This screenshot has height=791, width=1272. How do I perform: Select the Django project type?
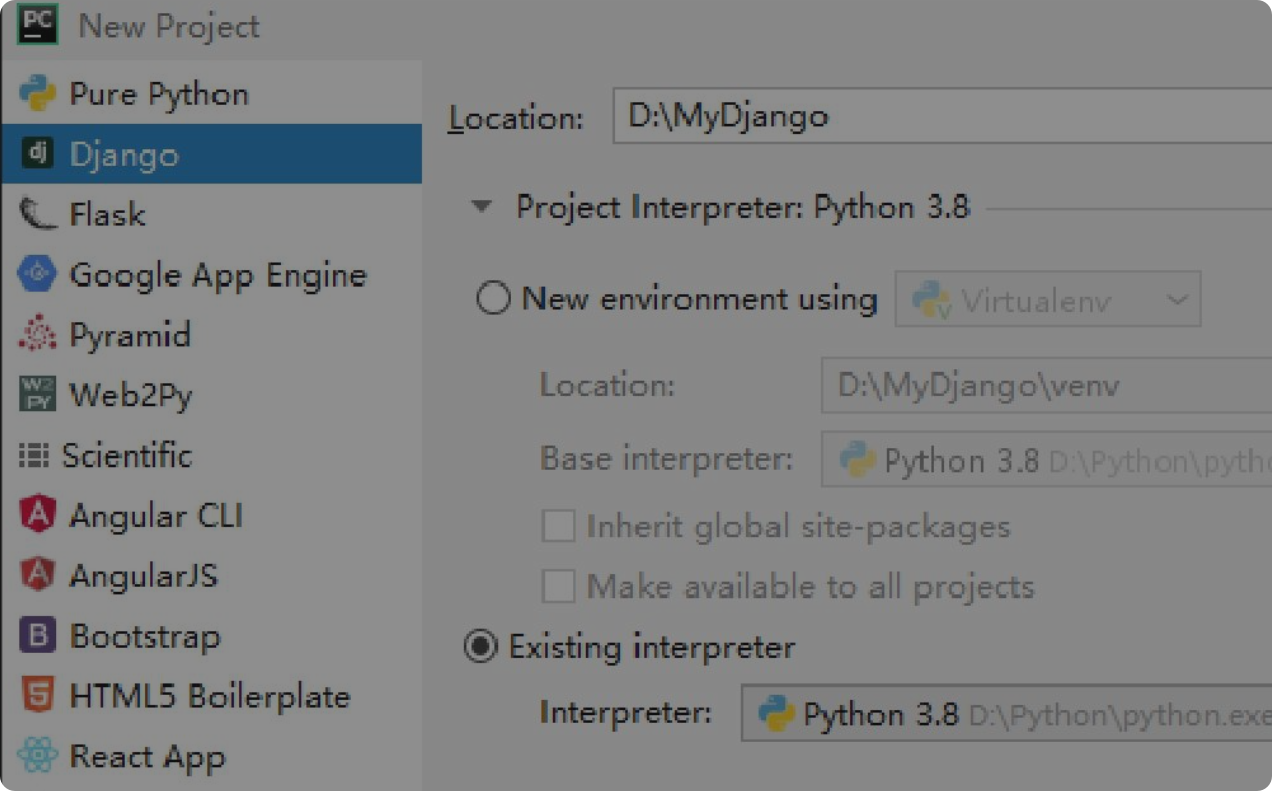point(211,154)
